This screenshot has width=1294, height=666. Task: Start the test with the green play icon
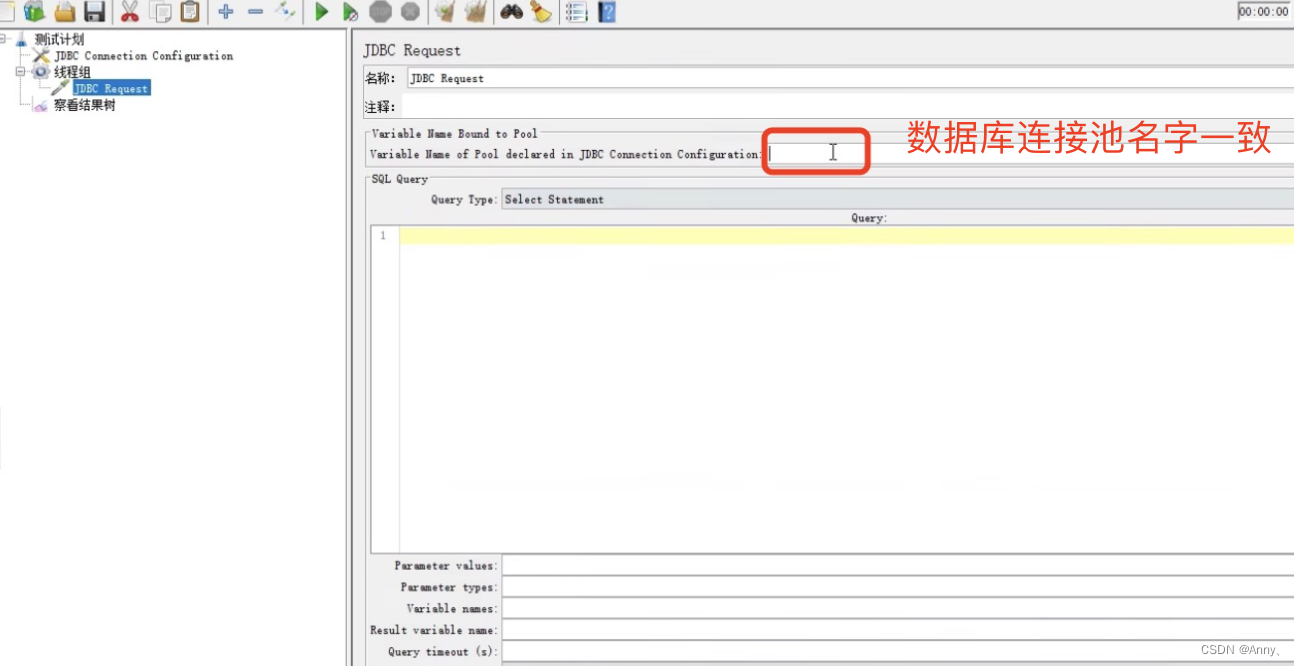[321, 12]
